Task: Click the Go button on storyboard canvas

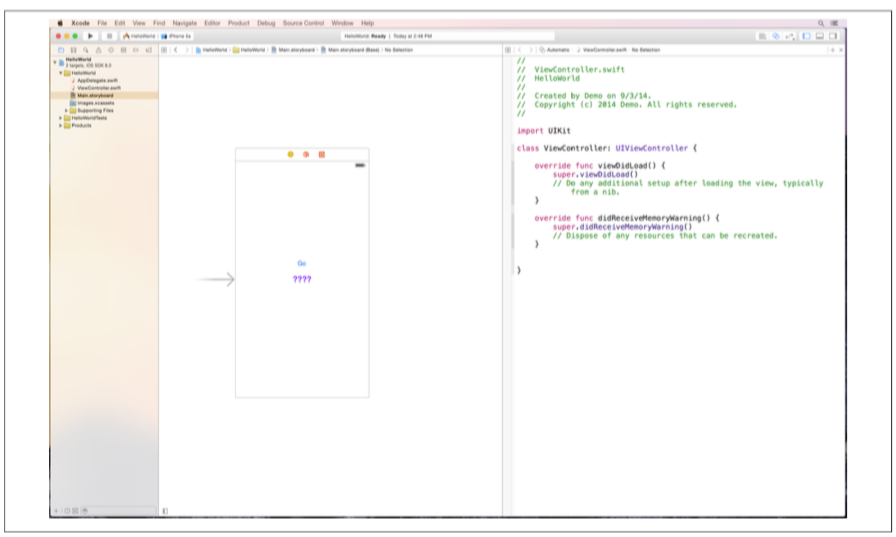Action: pyautogui.click(x=301, y=263)
